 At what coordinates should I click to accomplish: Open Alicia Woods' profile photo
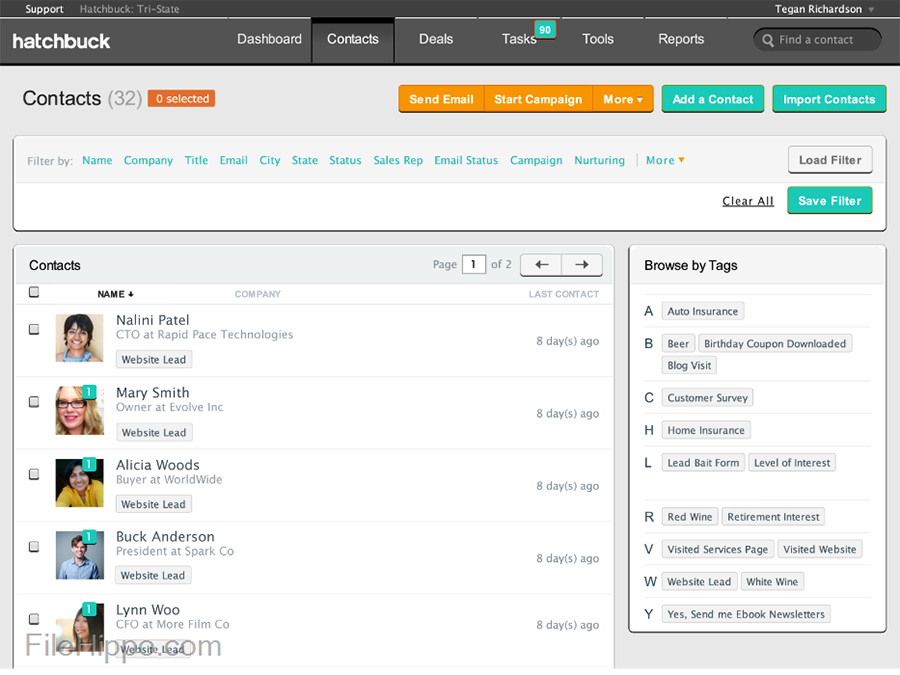79,482
